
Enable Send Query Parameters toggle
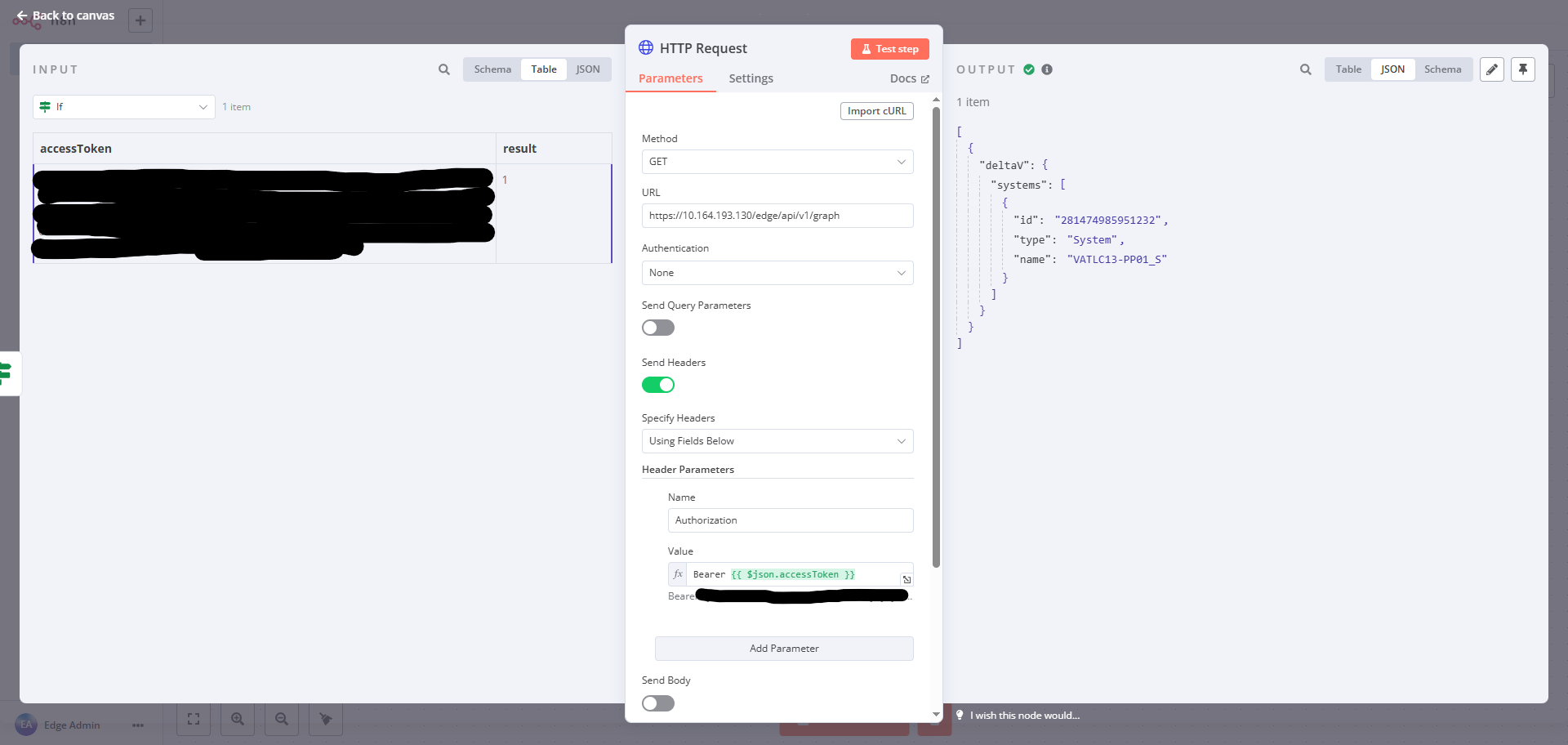coord(657,328)
